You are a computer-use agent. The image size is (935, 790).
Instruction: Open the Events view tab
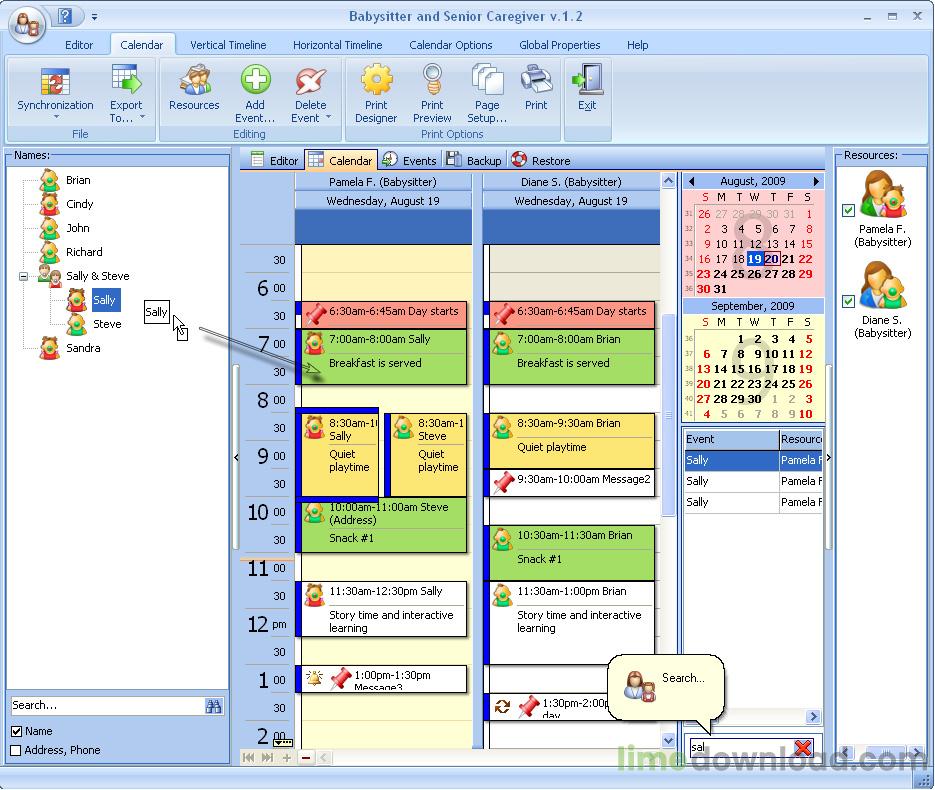click(410, 160)
